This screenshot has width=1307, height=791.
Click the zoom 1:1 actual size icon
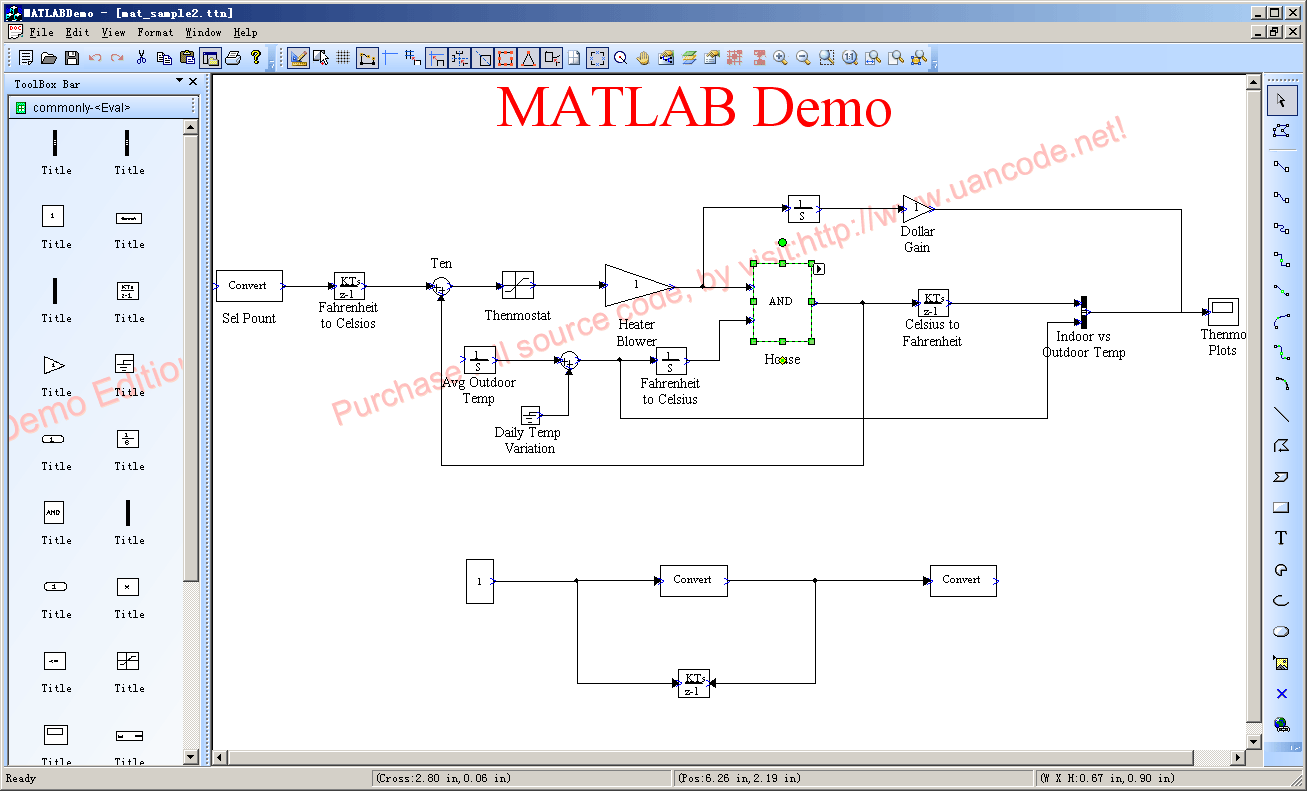[849, 58]
